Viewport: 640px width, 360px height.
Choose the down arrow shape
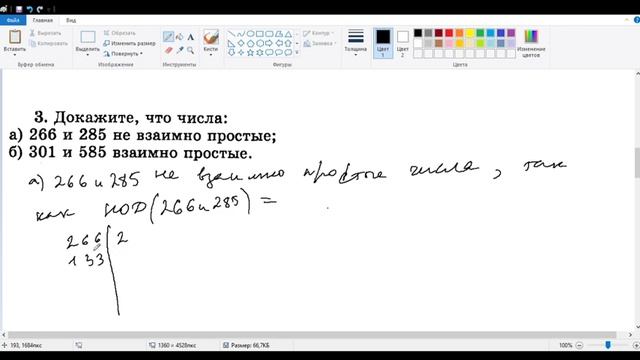(x=231, y=52)
